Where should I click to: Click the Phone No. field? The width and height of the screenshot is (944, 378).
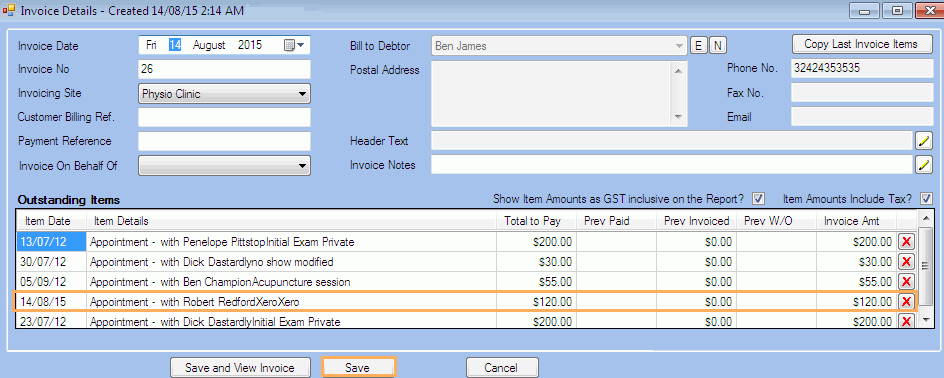pyautogui.click(x=862, y=69)
